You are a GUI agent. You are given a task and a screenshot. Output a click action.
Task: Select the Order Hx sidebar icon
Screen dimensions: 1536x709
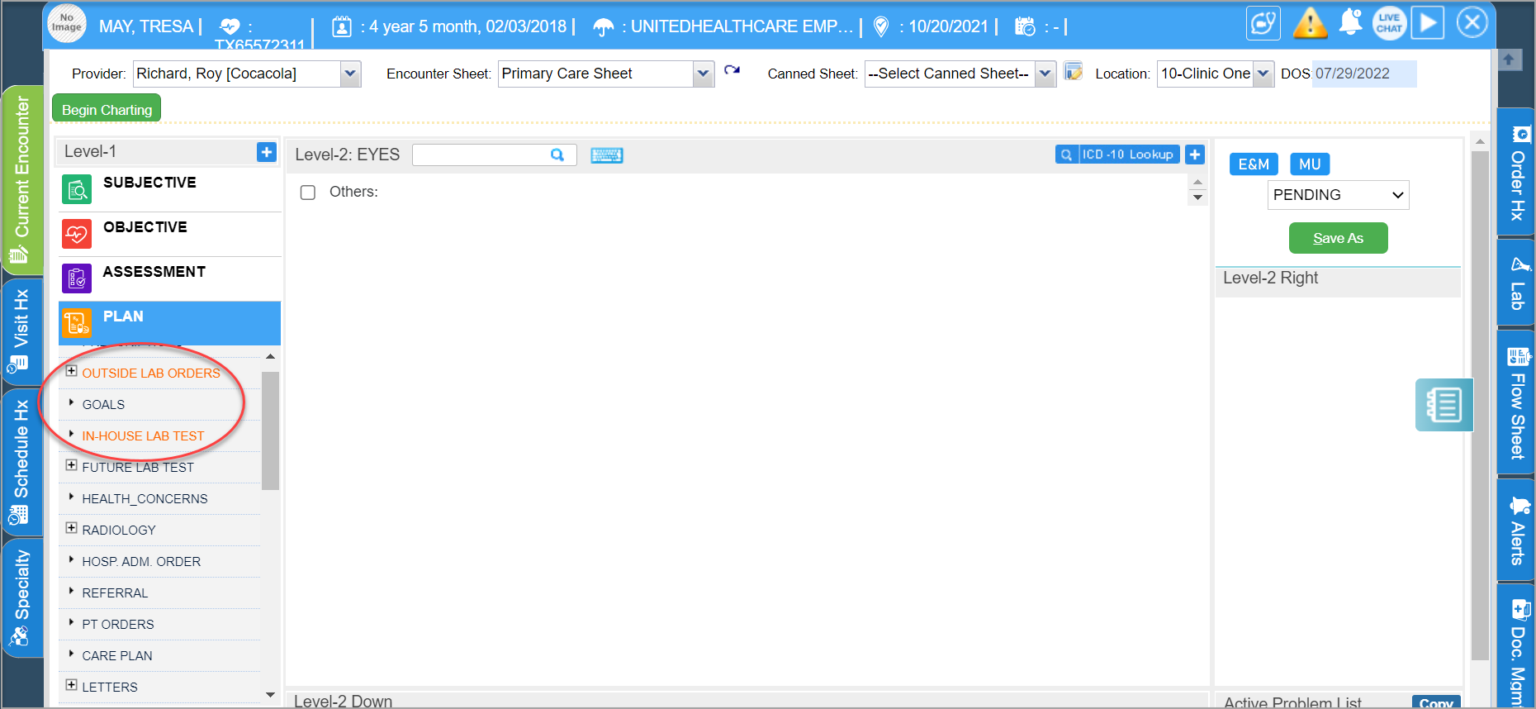1519,175
